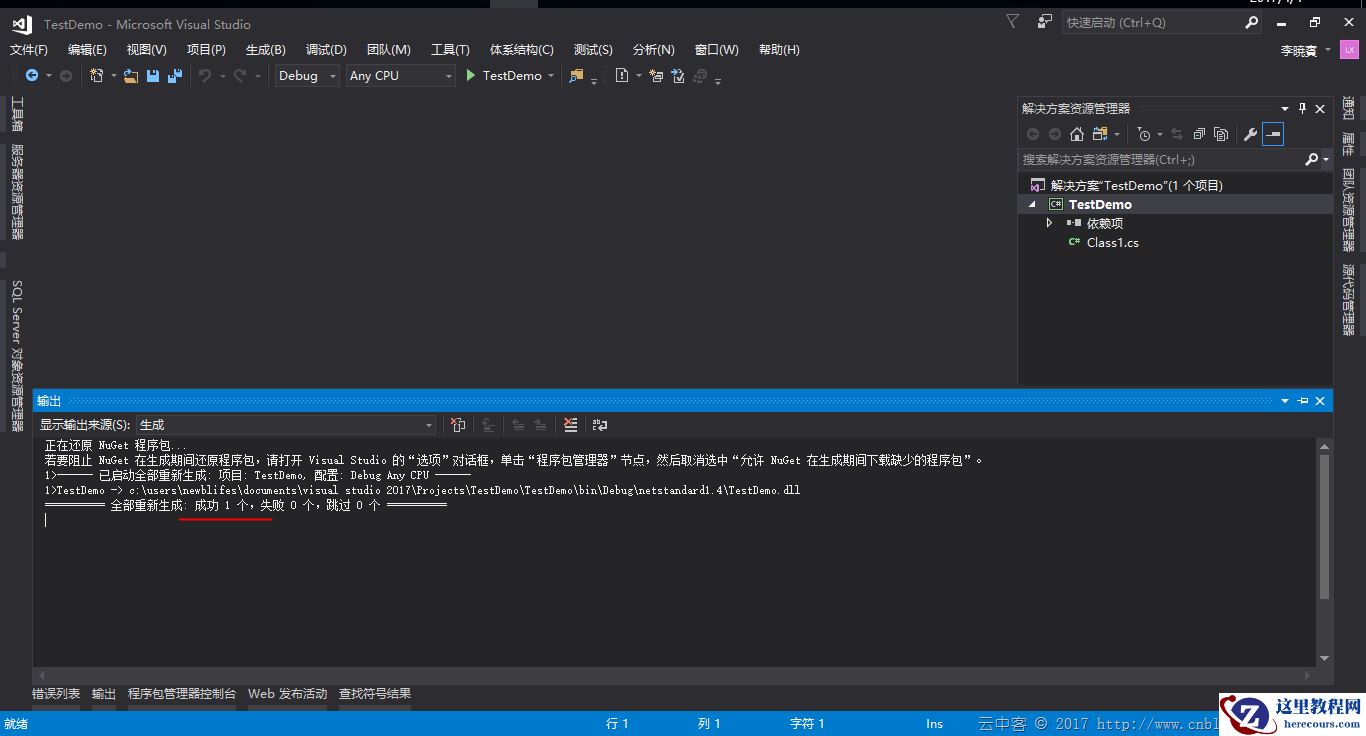Open the Any CPU platform dropdown
The width and height of the screenshot is (1366, 736).
[400, 76]
